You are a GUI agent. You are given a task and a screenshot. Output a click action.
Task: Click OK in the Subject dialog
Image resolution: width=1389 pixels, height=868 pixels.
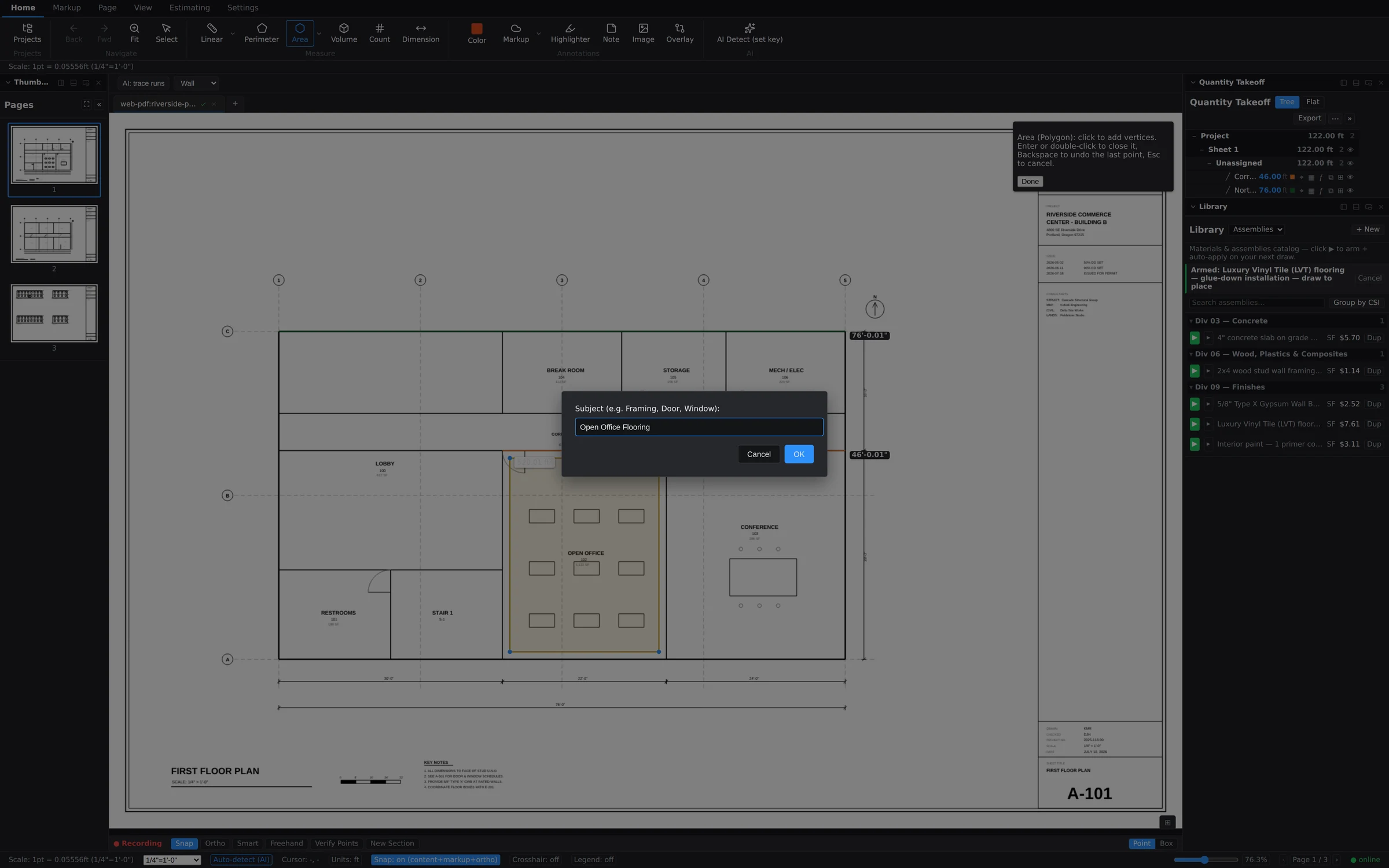tap(799, 454)
